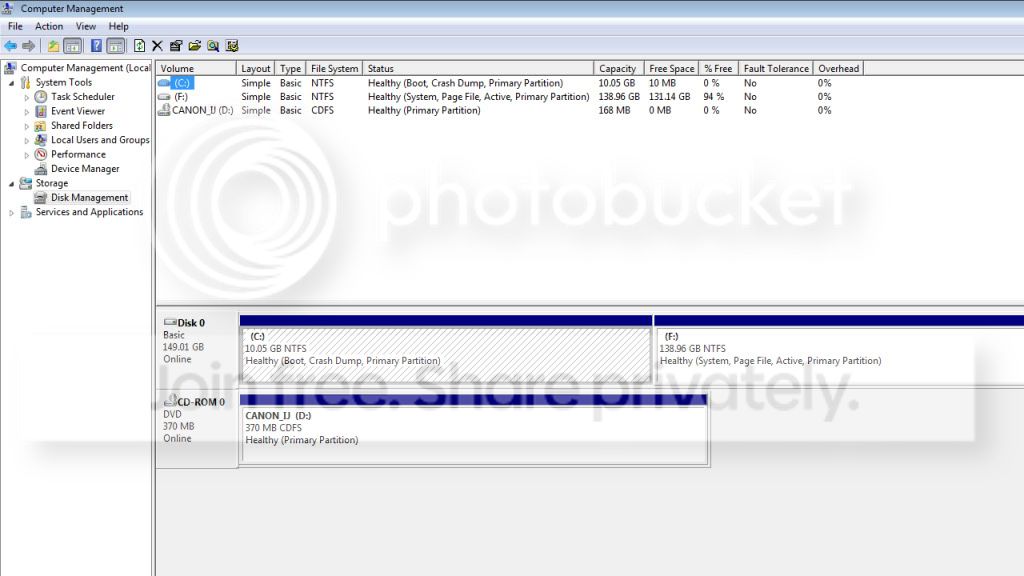1024x576 pixels.
Task: Click the open folder toolbar icon
Action: tap(195, 46)
